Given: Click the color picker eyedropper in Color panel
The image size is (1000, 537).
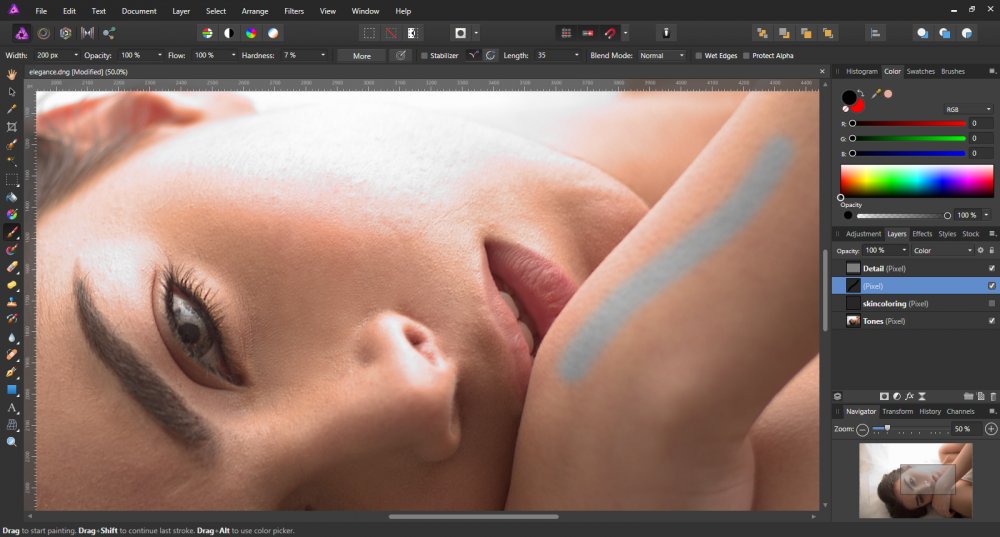Looking at the screenshot, I should pyautogui.click(x=876, y=94).
